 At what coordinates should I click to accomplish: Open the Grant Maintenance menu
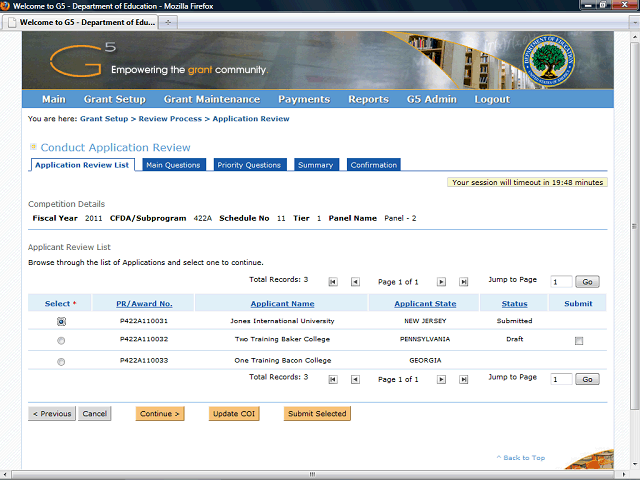(x=212, y=99)
